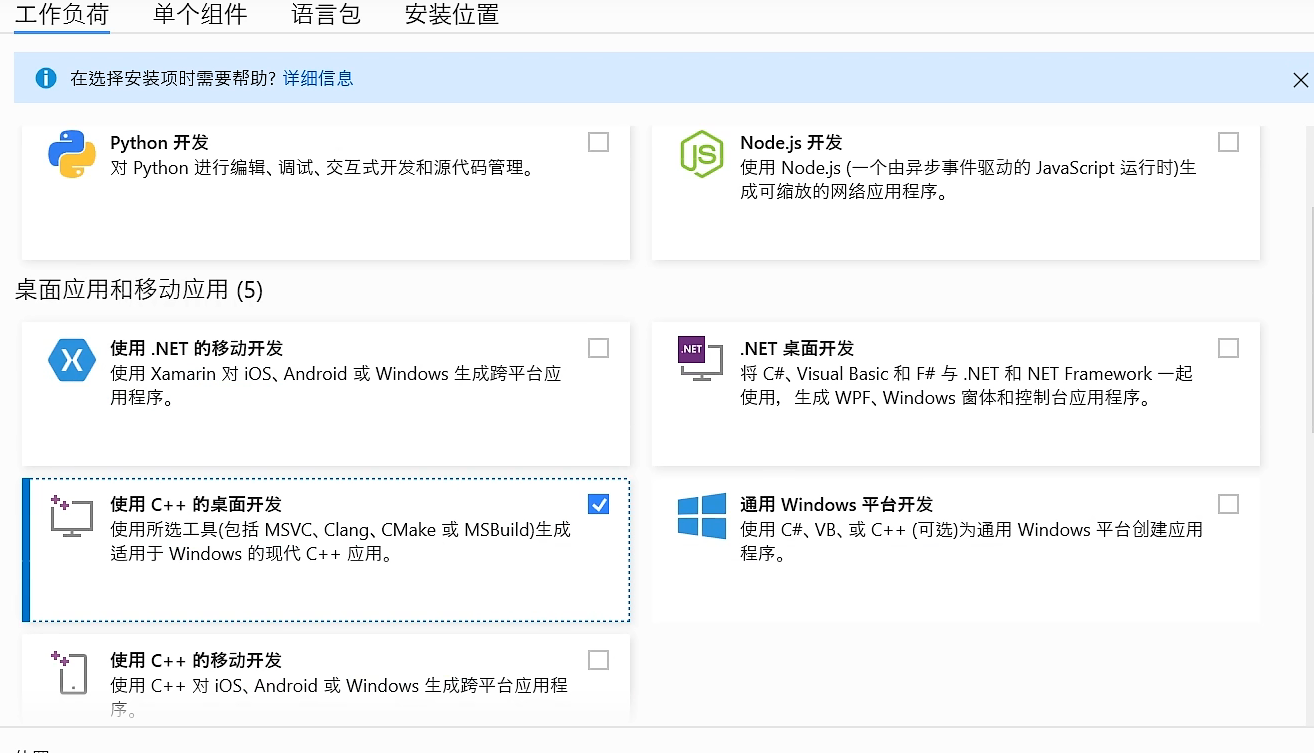This screenshot has width=1314, height=753.
Task: Click the 使用 C++ 的移动开发 title
Action: click(x=196, y=660)
